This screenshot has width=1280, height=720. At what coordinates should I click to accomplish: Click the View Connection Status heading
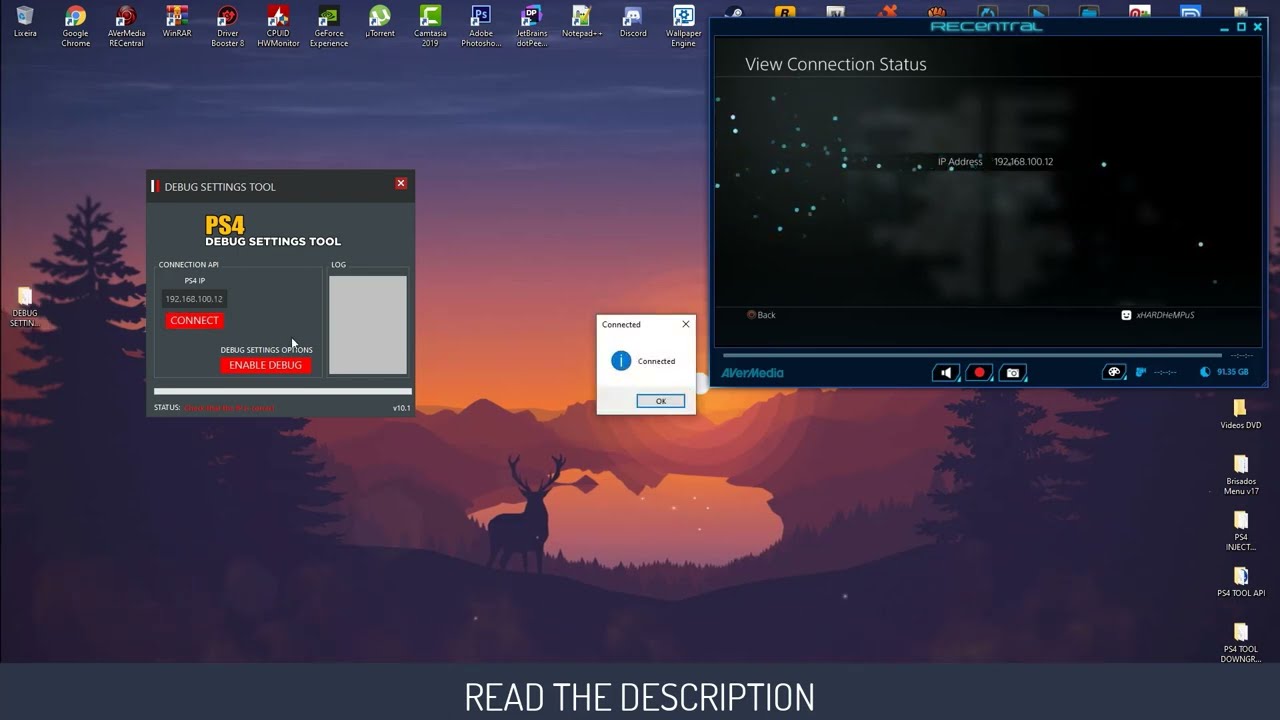836,64
